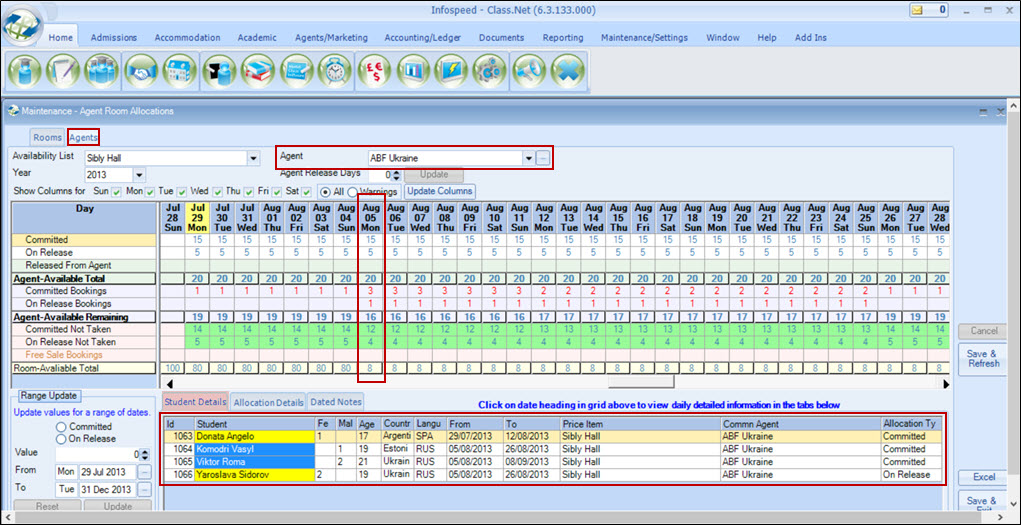Screen dimensions: 1021x525
Task: Open the Year dropdown
Action: 139,175
